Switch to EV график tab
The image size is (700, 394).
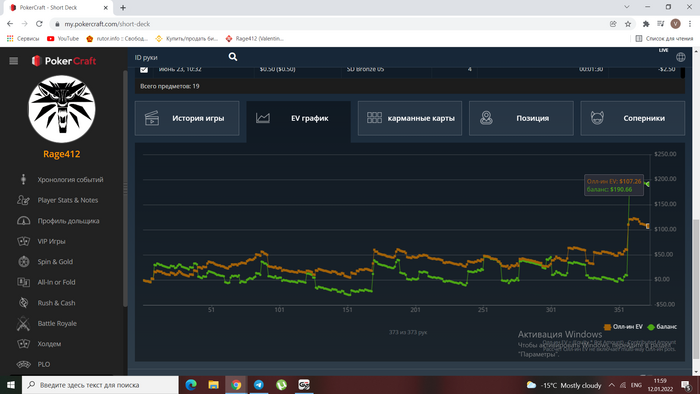pos(298,118)
